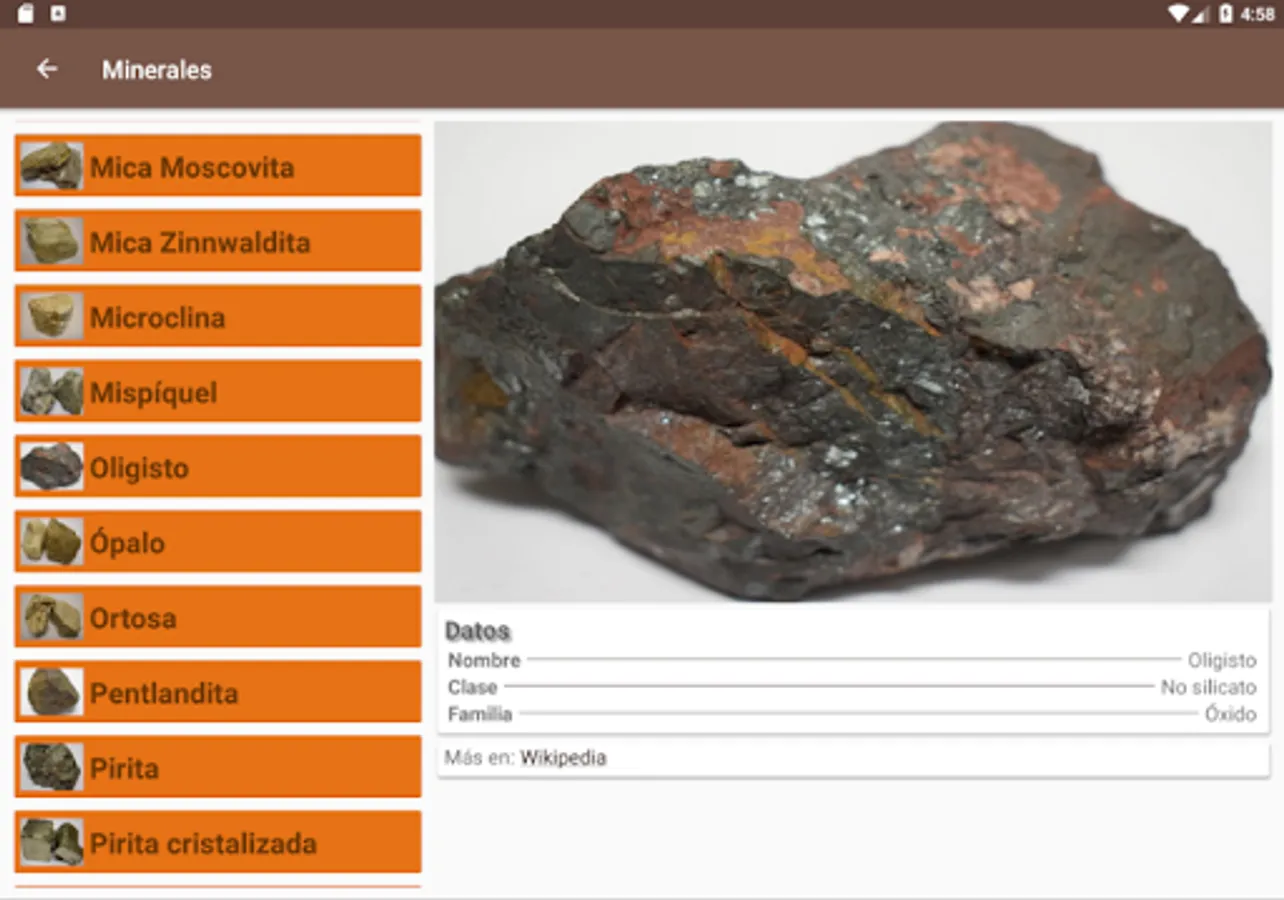This screenshot has width=1284, height=900.
Task: Click the Nombre value Oligisto
Action: pos(1222,660)
